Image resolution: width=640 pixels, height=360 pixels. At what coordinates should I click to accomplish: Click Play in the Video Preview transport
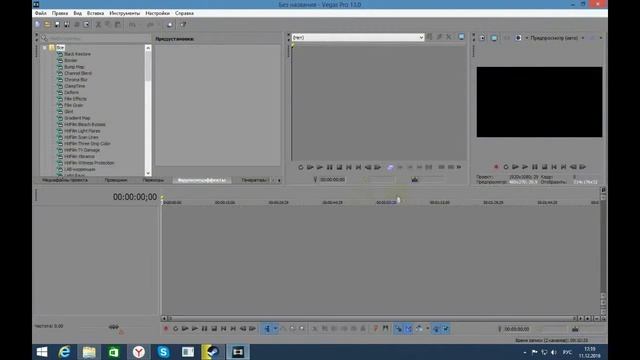[525, 167]
